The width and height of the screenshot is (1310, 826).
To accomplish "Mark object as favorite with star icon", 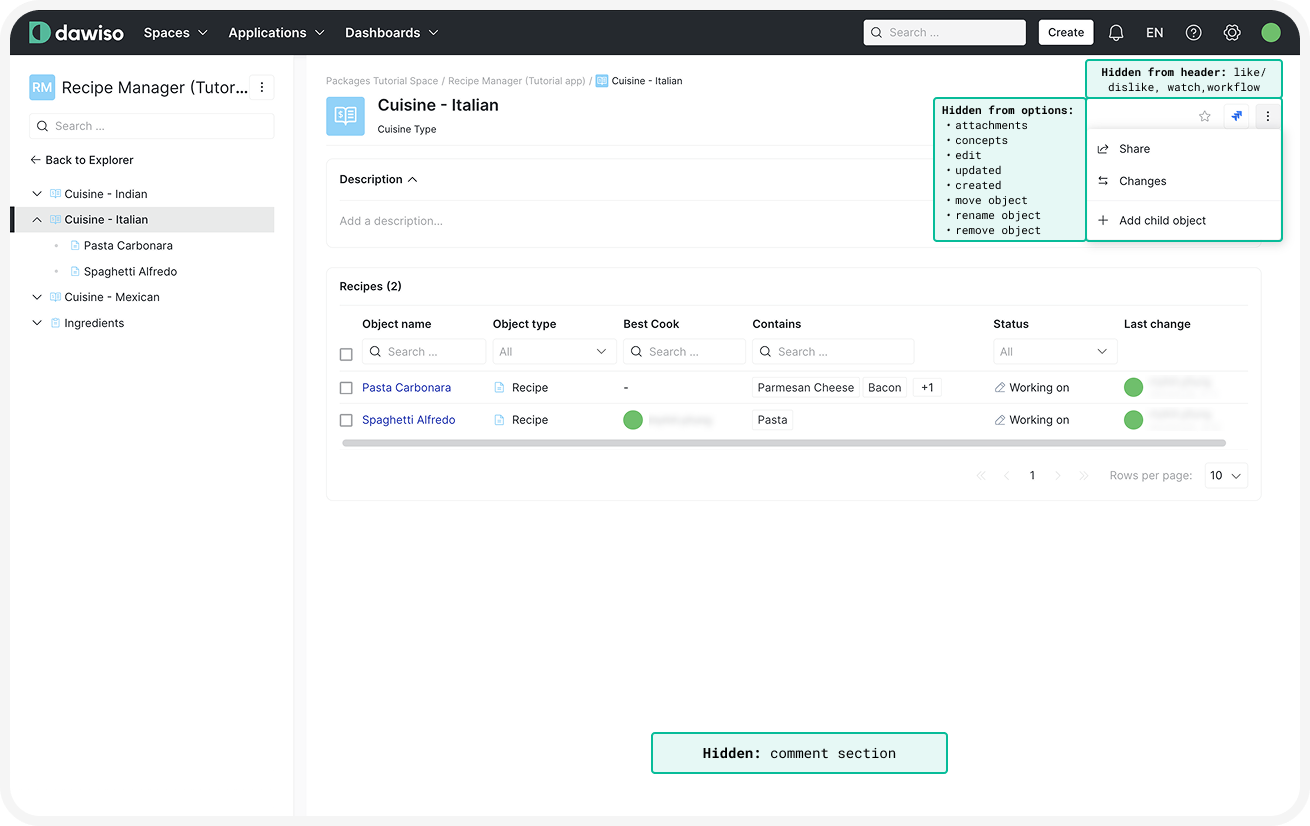I will 1205,117.
